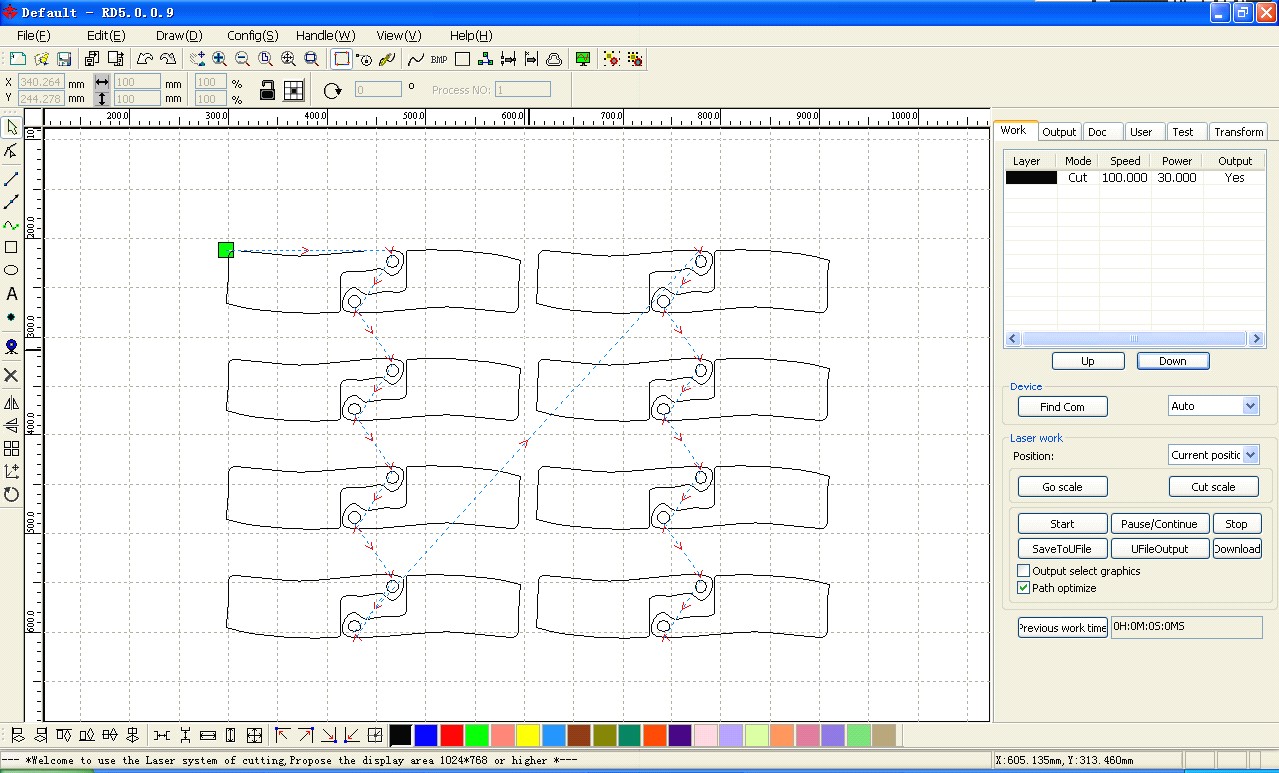Viewport: 1279px width, 773px height.
Task: Open the Output tab
Action: (x=1059, y=131)
